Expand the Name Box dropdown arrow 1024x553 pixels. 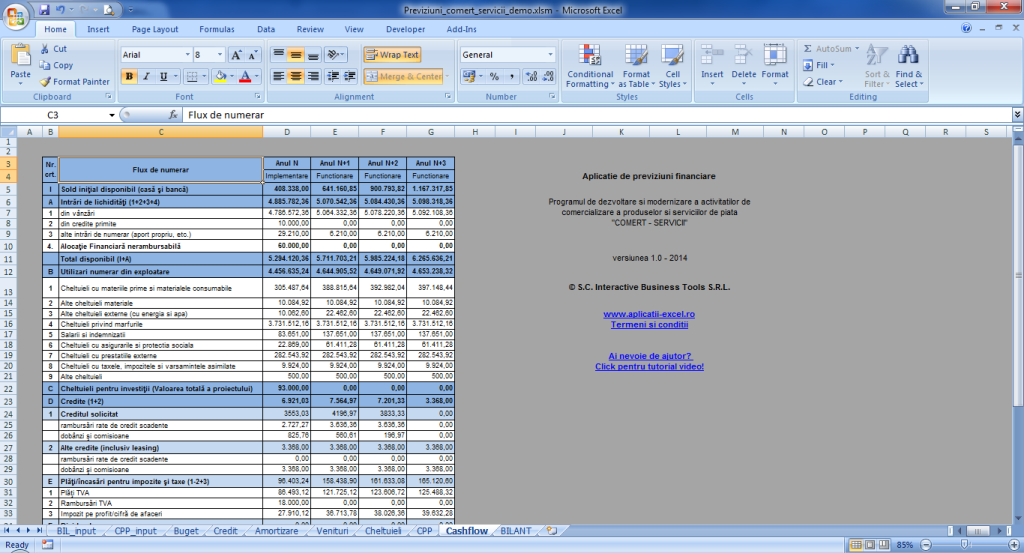point(112,115)
